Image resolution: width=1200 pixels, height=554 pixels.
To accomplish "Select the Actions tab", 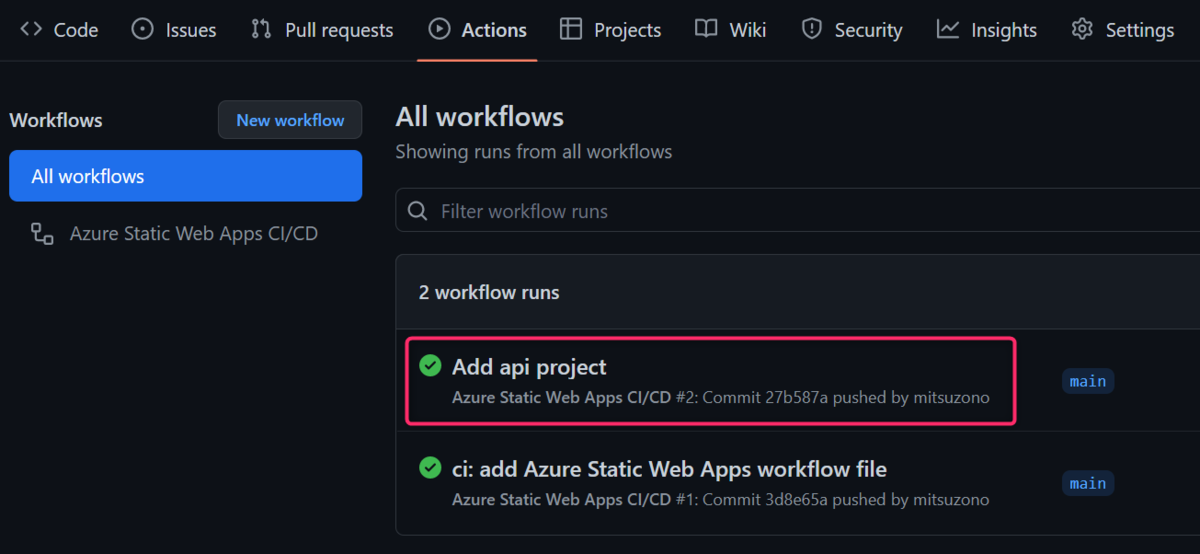I will pos(477,30).
